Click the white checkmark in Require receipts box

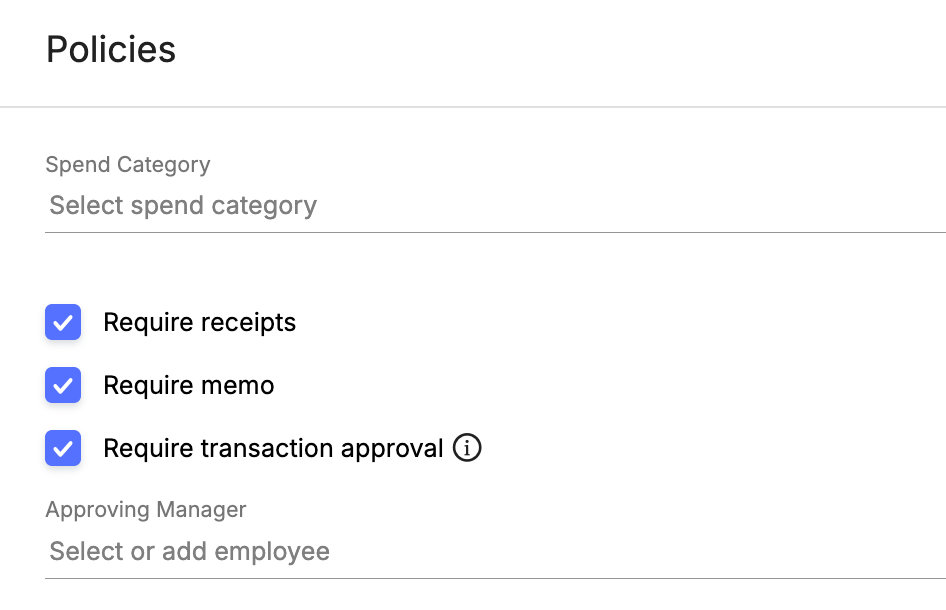pos(63,323)
